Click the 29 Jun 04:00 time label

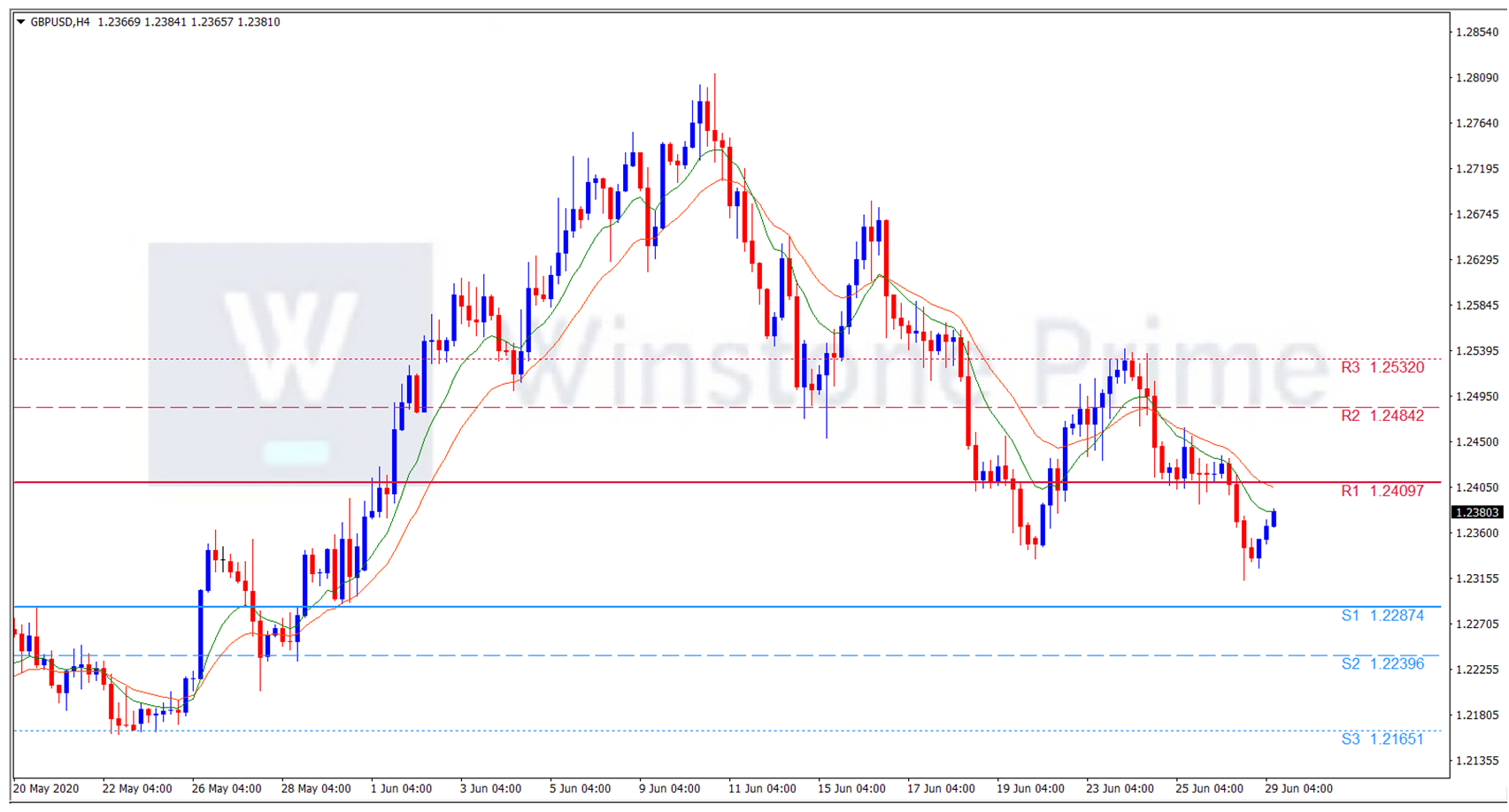(x=1297, y=789)
